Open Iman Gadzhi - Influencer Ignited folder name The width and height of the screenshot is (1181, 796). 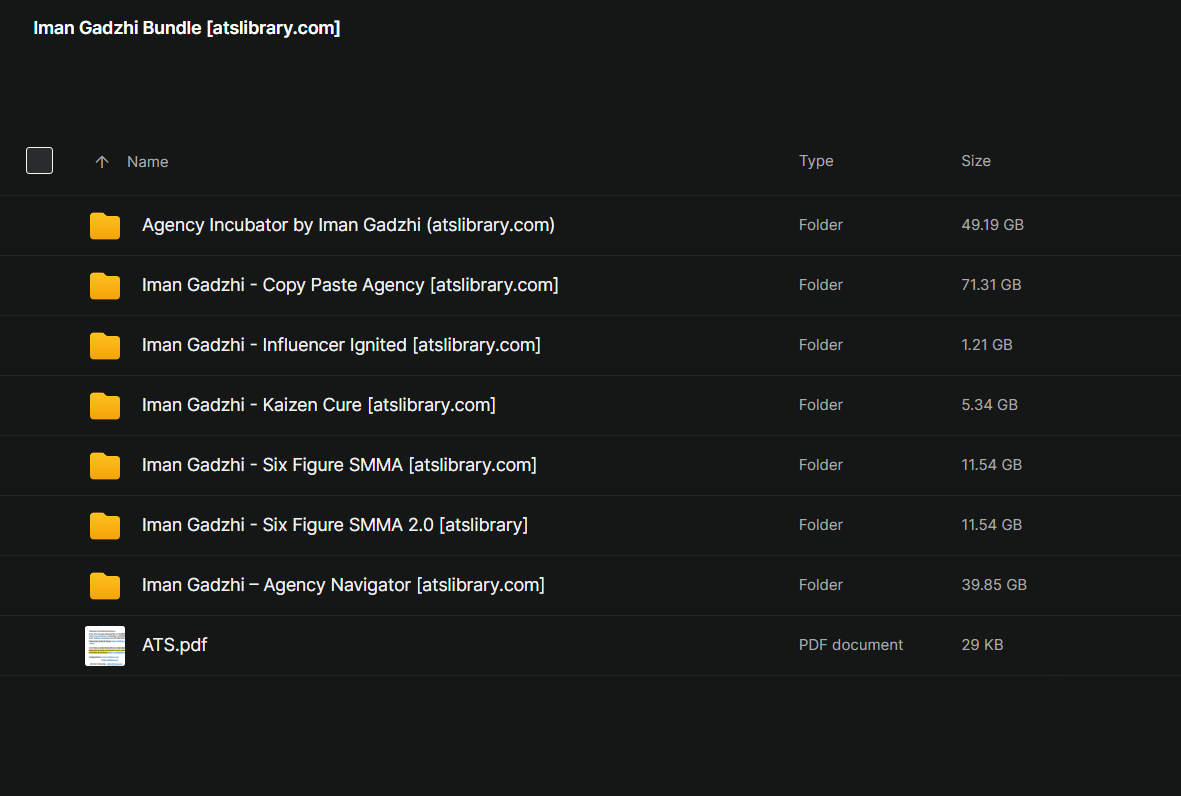point(341,345)
